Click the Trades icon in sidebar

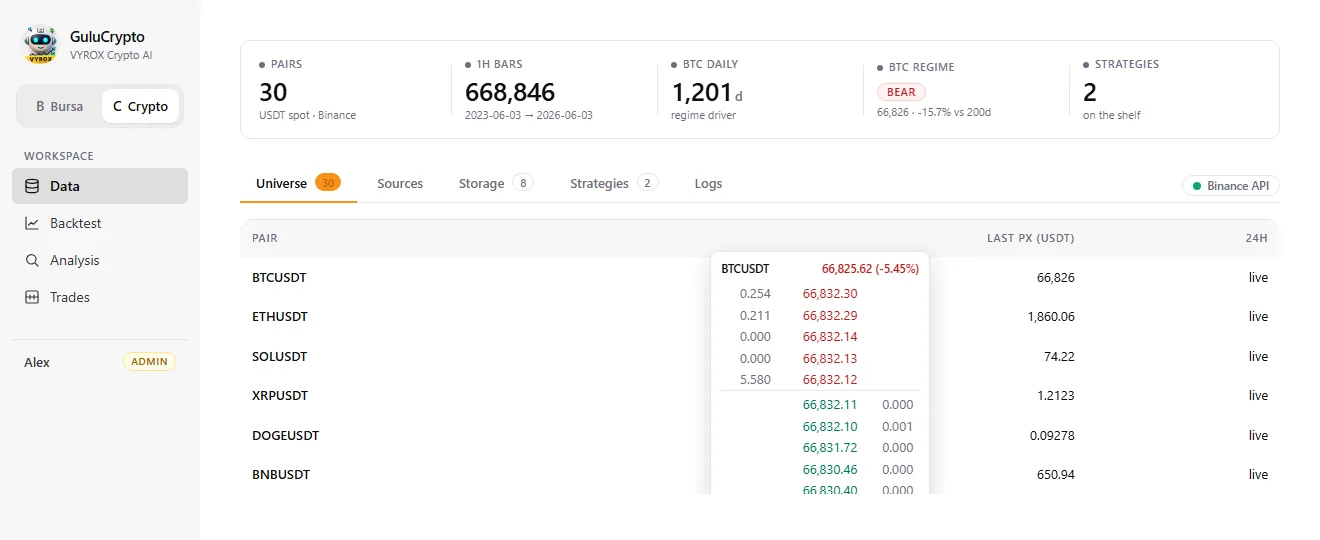32,297
